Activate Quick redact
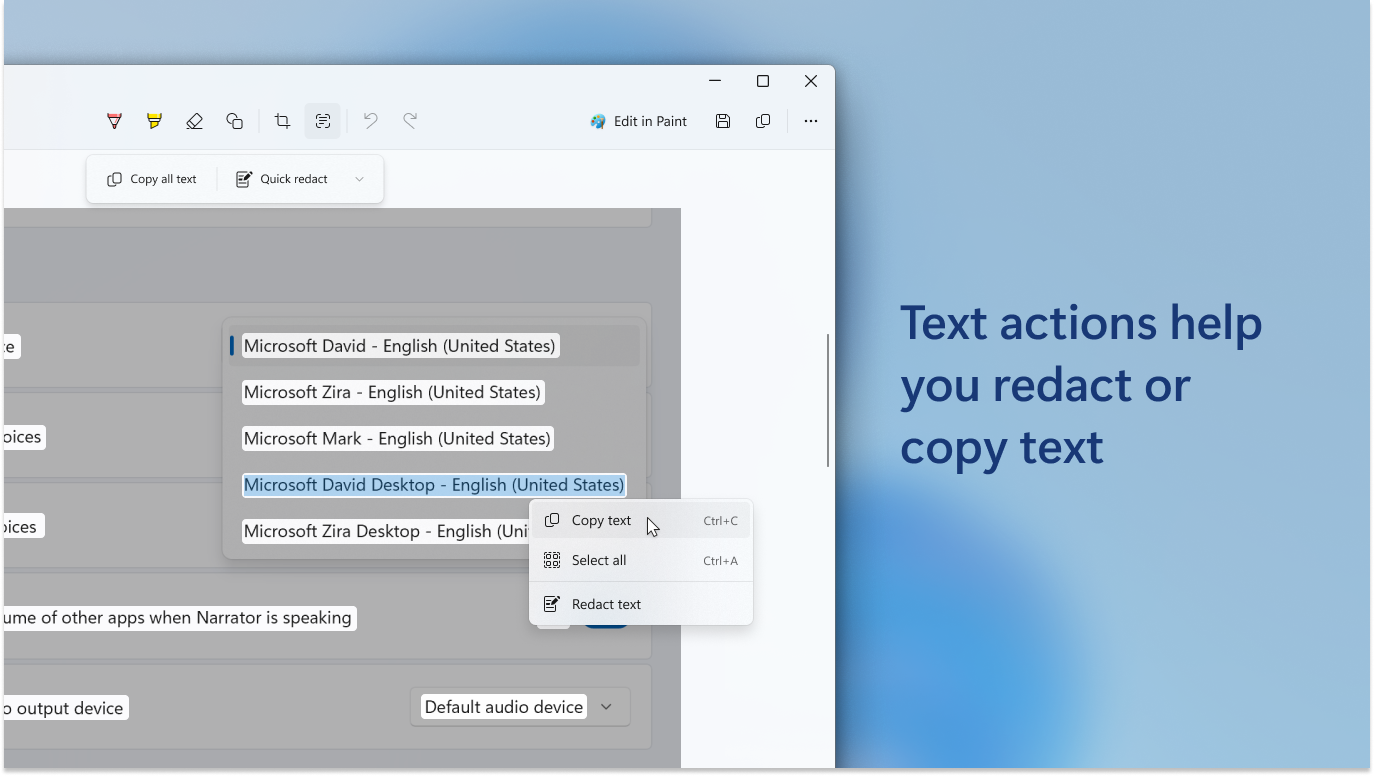This screenshot has height=776, width=1374. [283, 178]
